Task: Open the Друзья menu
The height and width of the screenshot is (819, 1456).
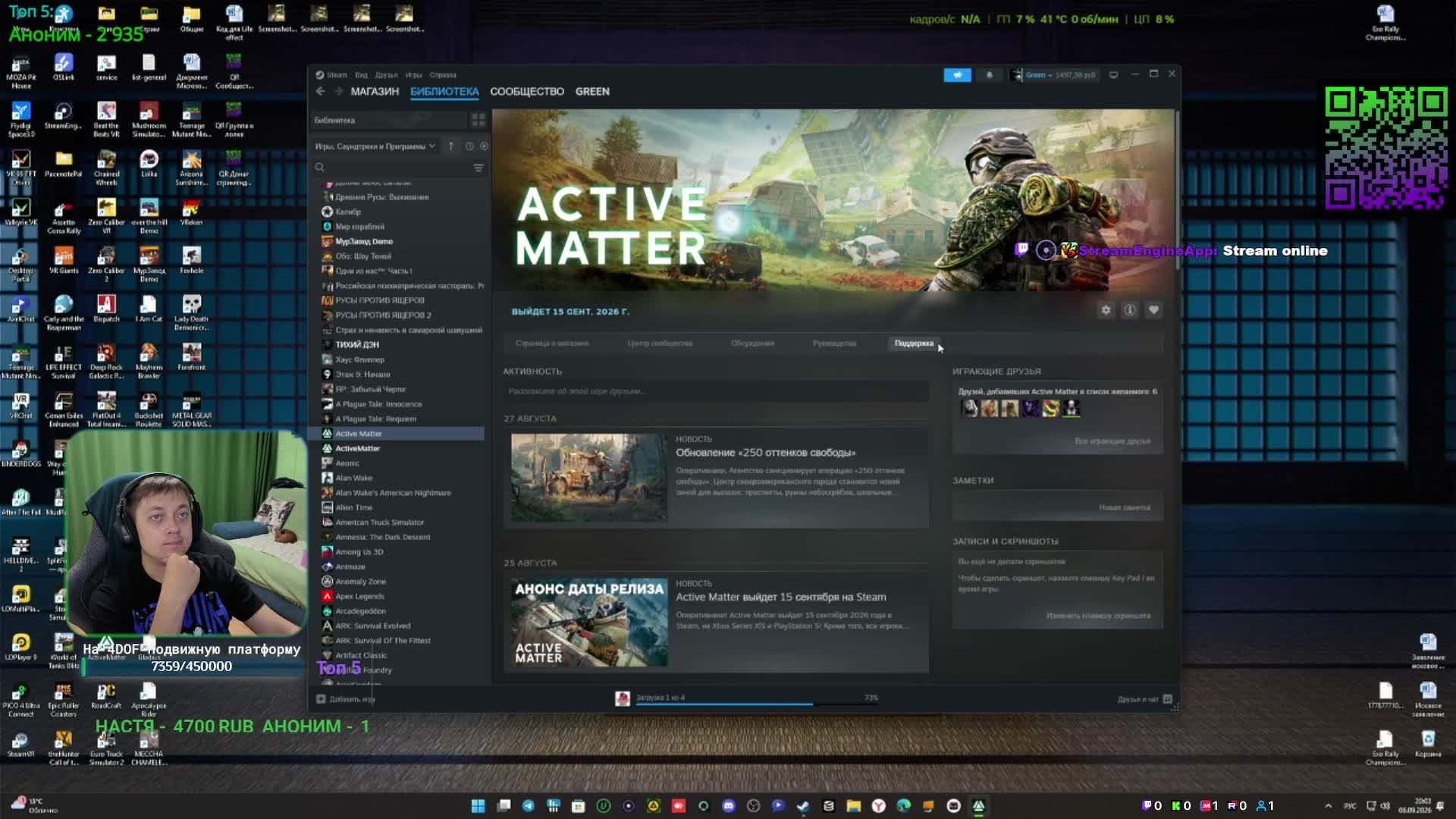Action: [386, 75]
